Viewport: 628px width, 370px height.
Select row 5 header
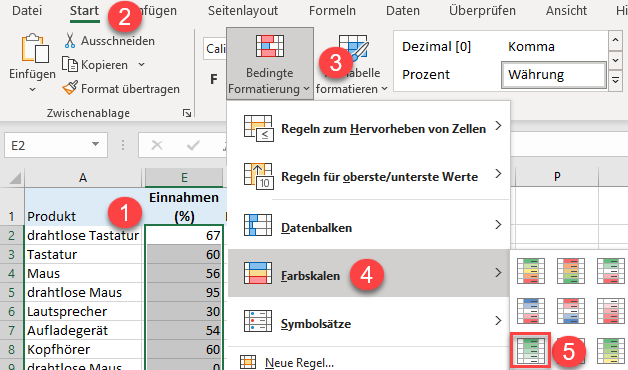tap(12, 292)
